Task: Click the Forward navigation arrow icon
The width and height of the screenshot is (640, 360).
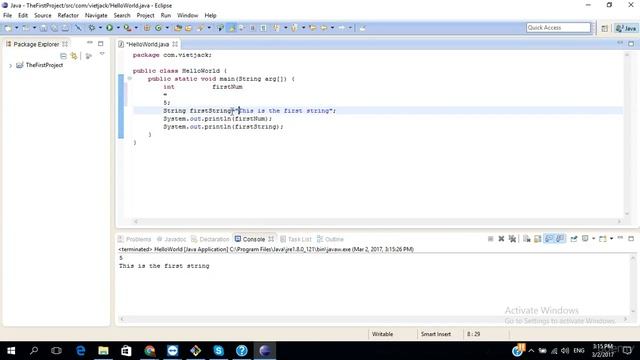Action: [342, 28]
